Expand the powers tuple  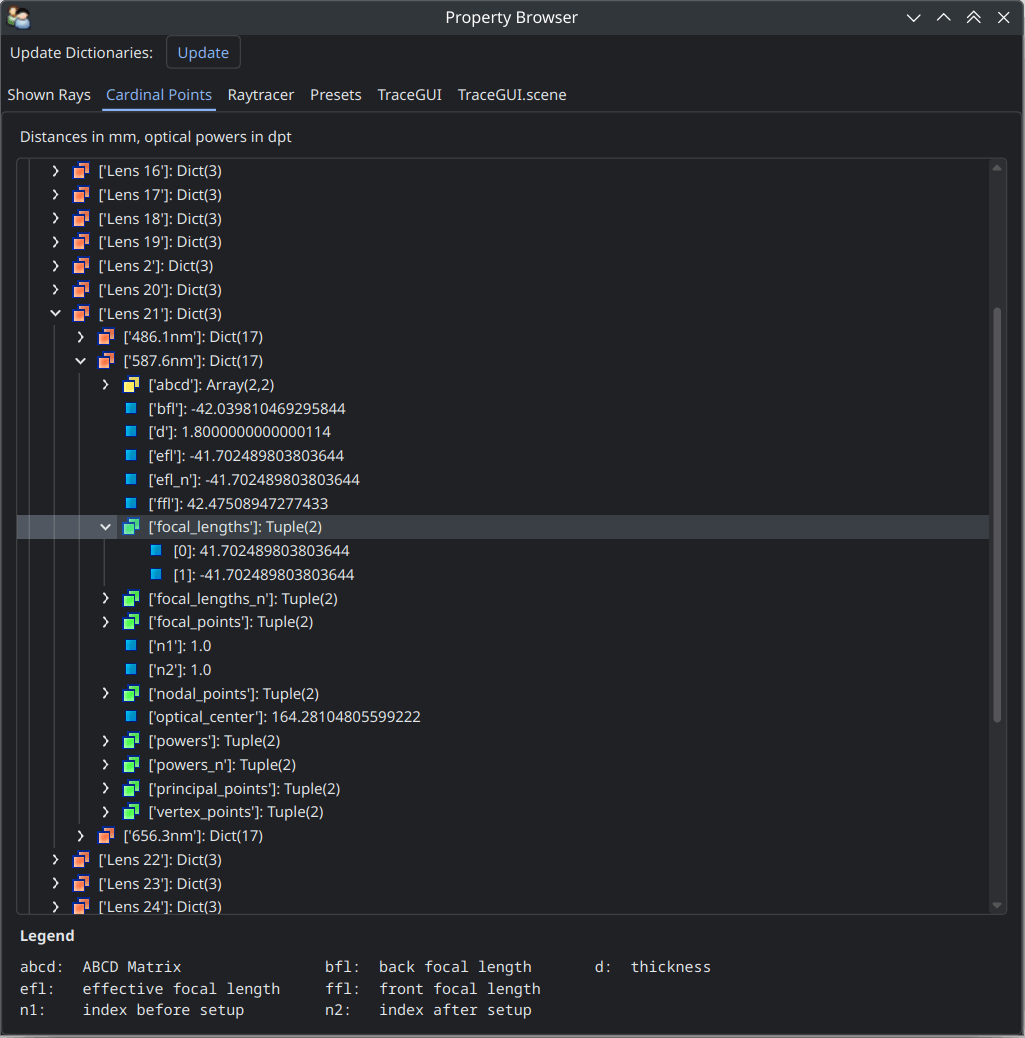(x=105, y=741)
